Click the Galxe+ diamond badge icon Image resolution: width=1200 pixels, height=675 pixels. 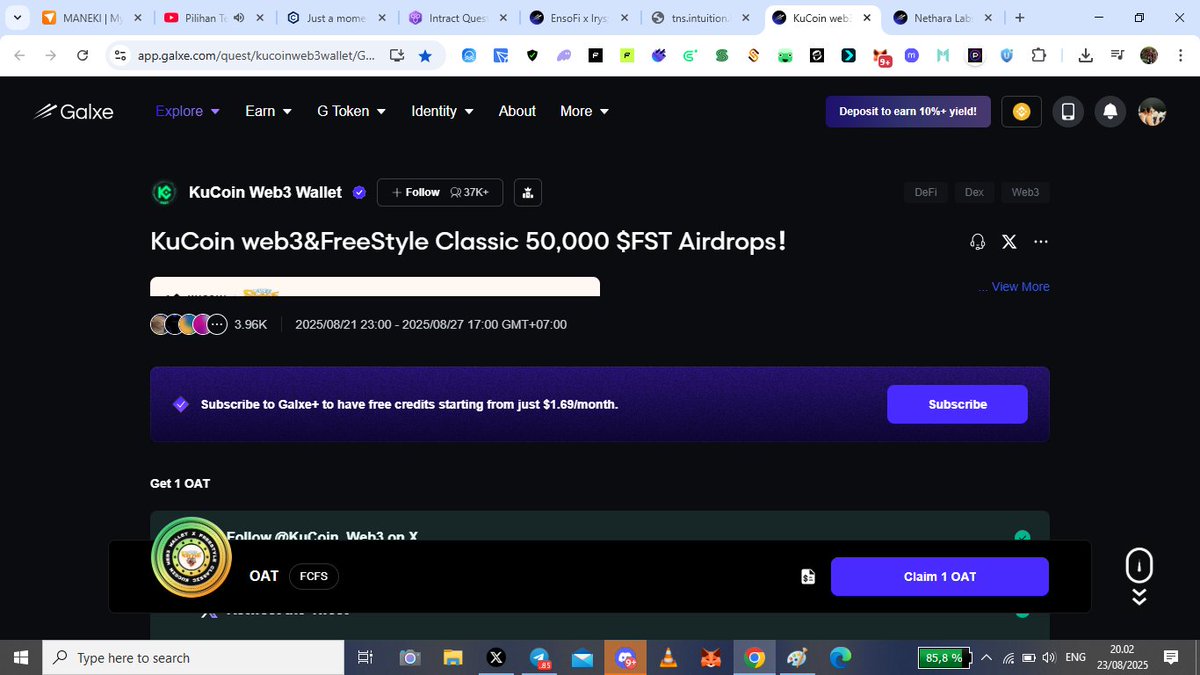pos(181,404)
